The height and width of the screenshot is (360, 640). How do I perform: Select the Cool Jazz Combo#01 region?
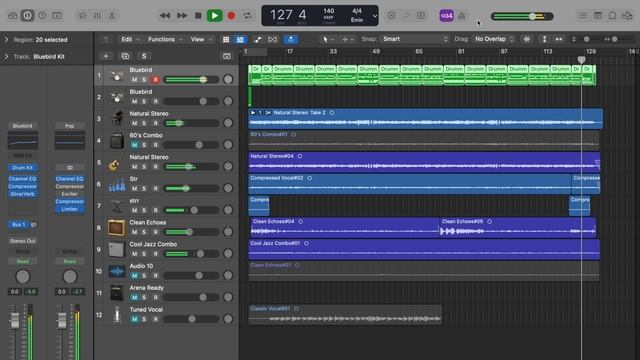424,249
